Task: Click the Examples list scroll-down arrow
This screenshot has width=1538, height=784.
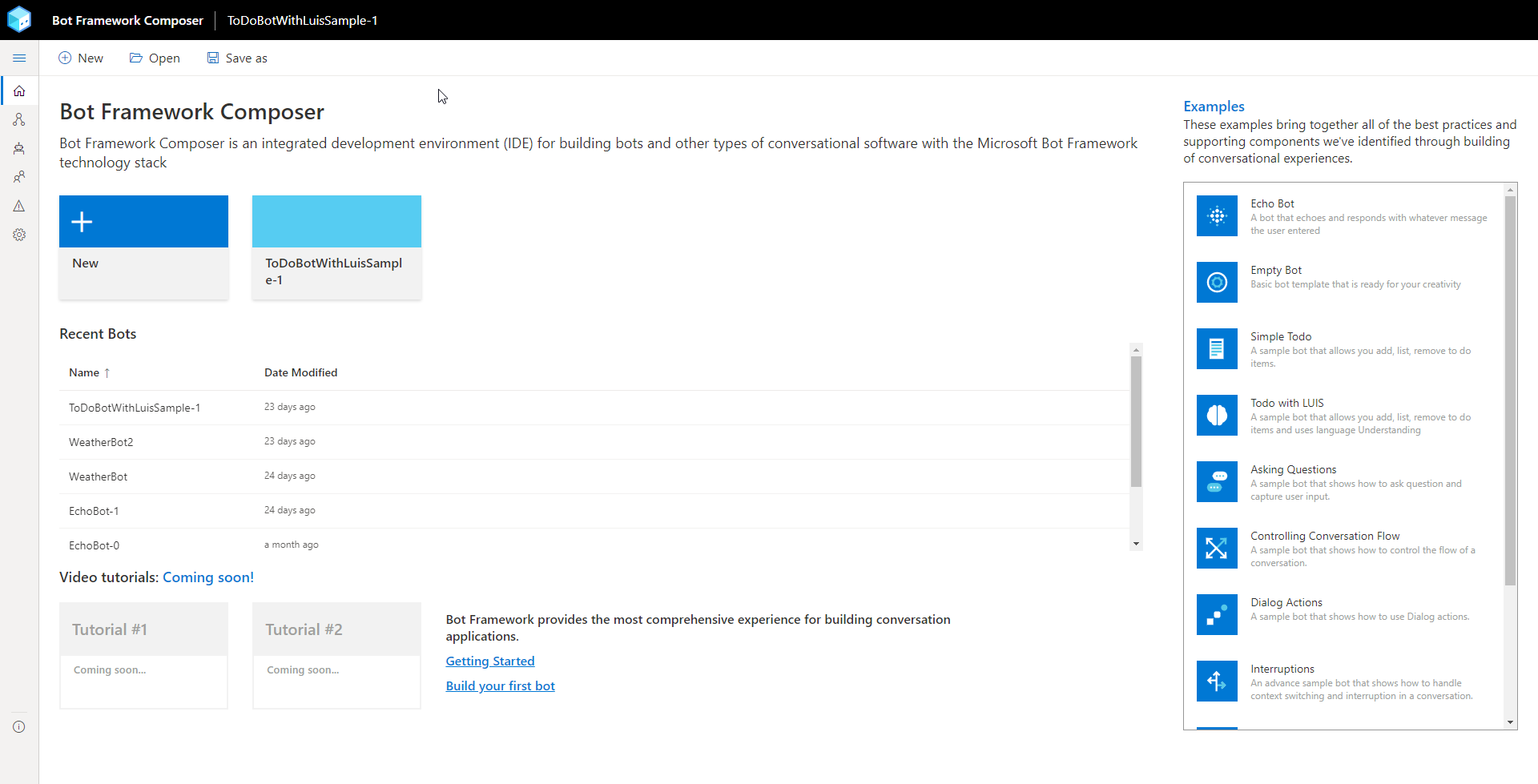Action: pos(1511,722)
